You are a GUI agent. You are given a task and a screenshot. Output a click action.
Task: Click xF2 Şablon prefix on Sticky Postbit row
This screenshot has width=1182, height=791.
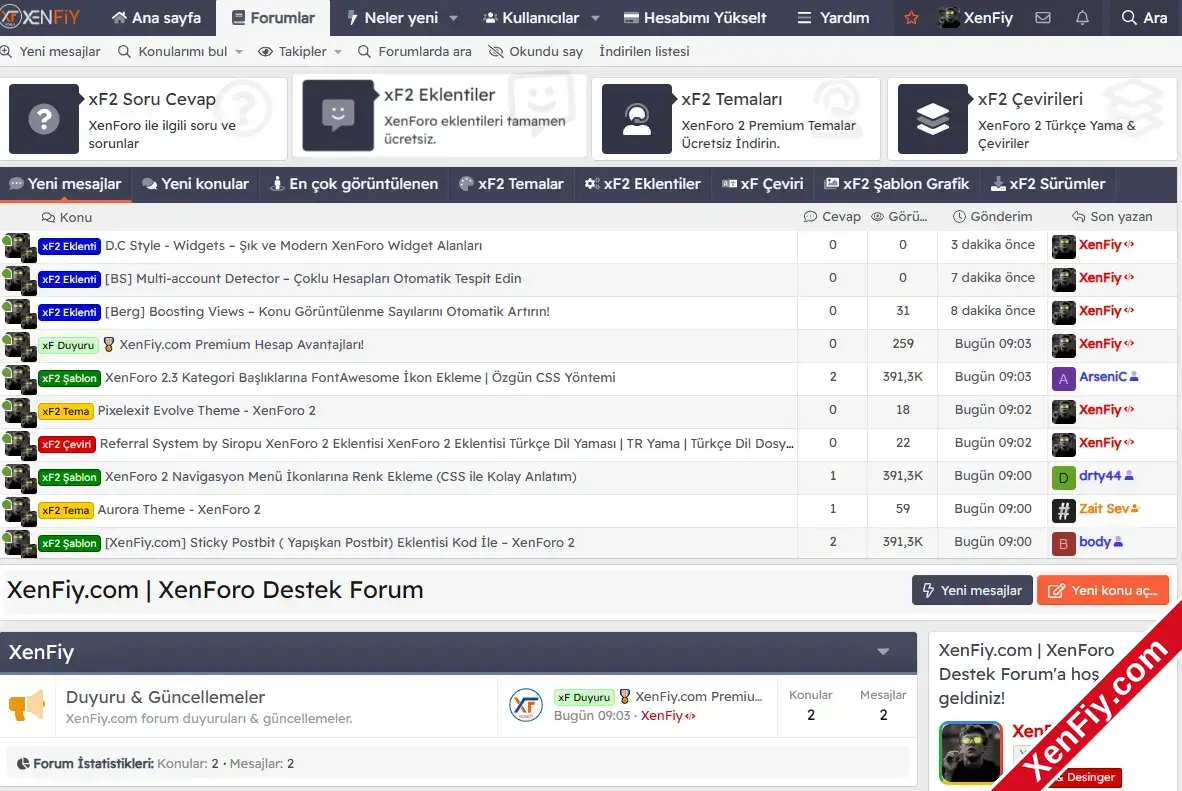69,543
